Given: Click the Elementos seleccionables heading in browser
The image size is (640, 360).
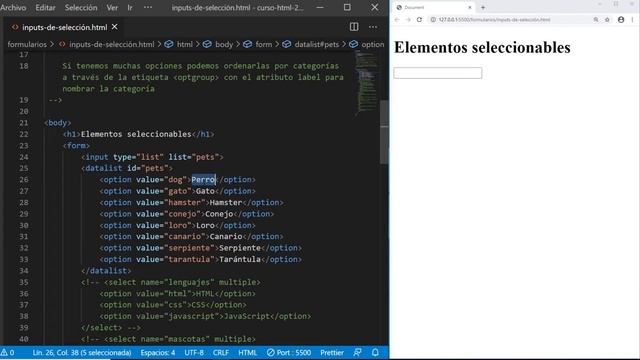Looking at the screenshot, I should [x=482, y=47].
